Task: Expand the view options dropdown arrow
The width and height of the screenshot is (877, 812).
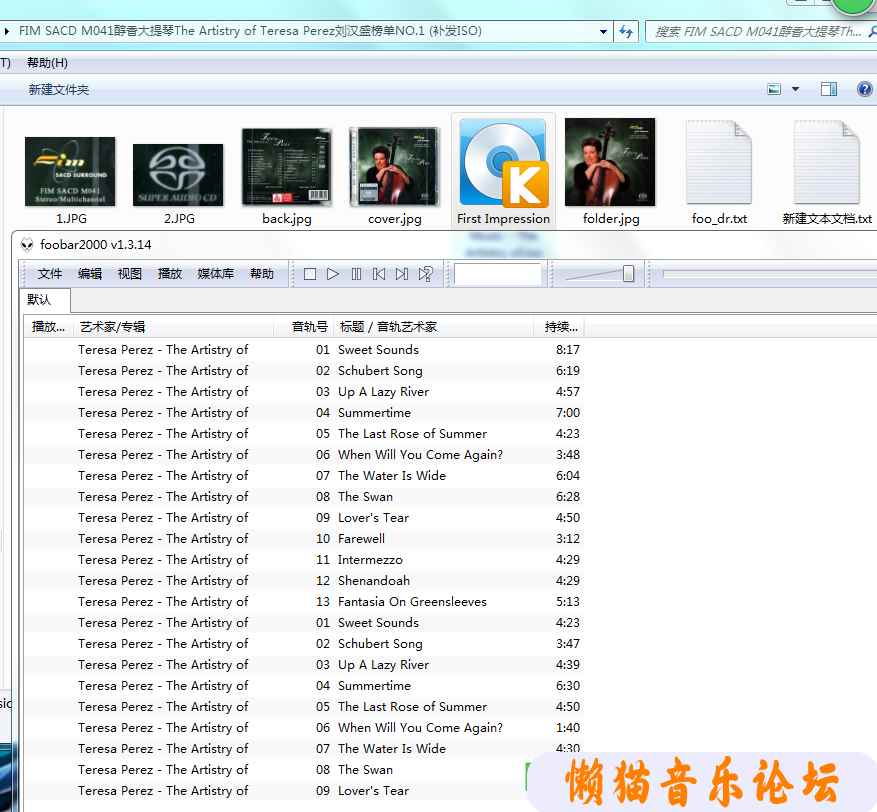Action: click(795, 89)
